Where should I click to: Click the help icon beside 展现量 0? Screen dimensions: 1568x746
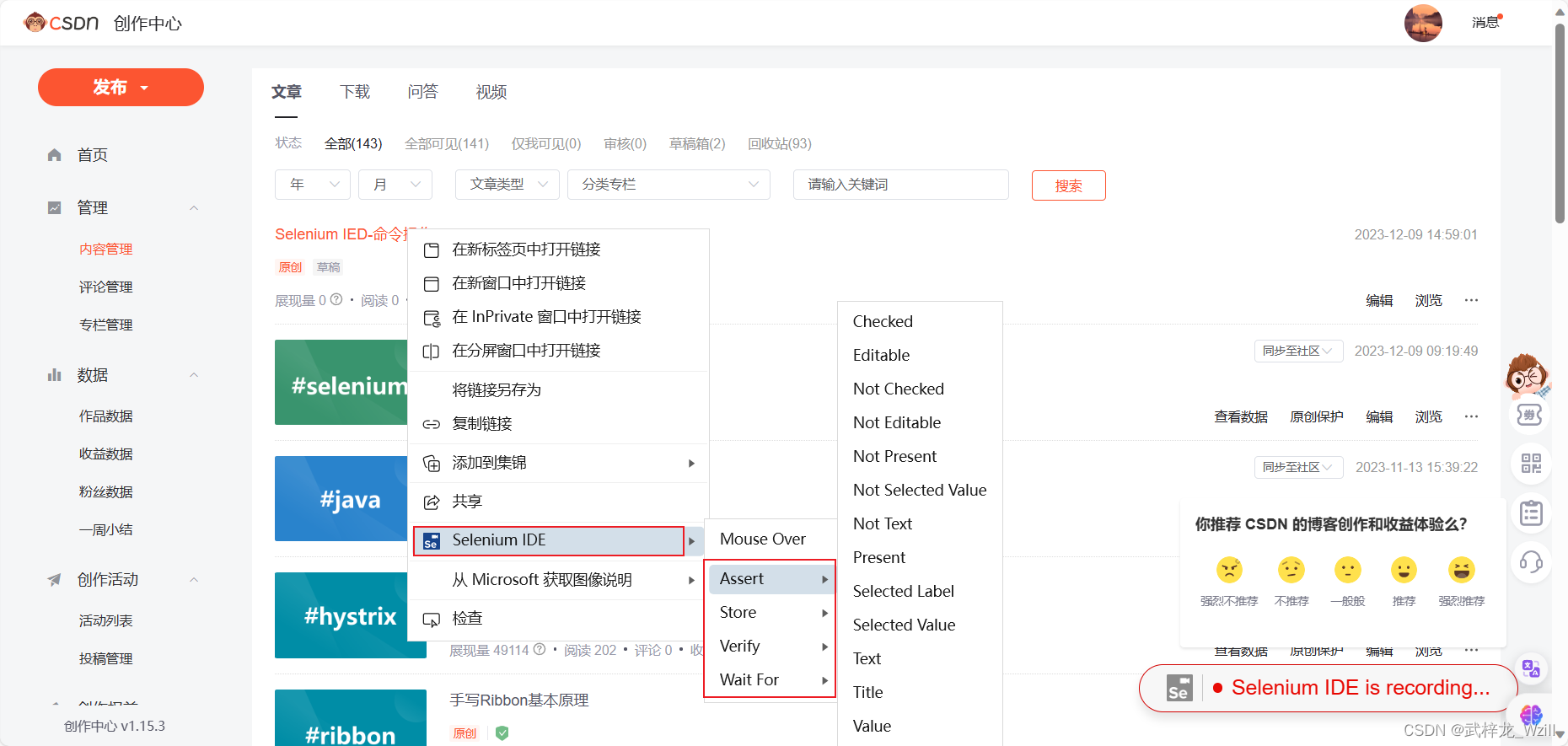point(336,299)
